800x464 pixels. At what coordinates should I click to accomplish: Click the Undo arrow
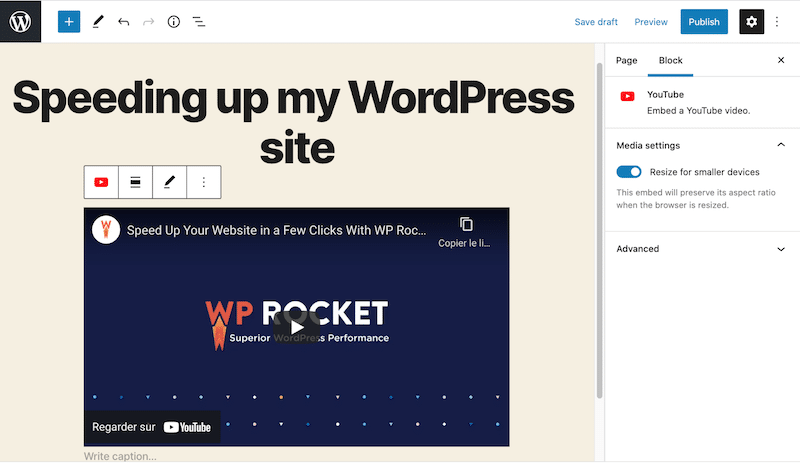click(x=124, y=21)
